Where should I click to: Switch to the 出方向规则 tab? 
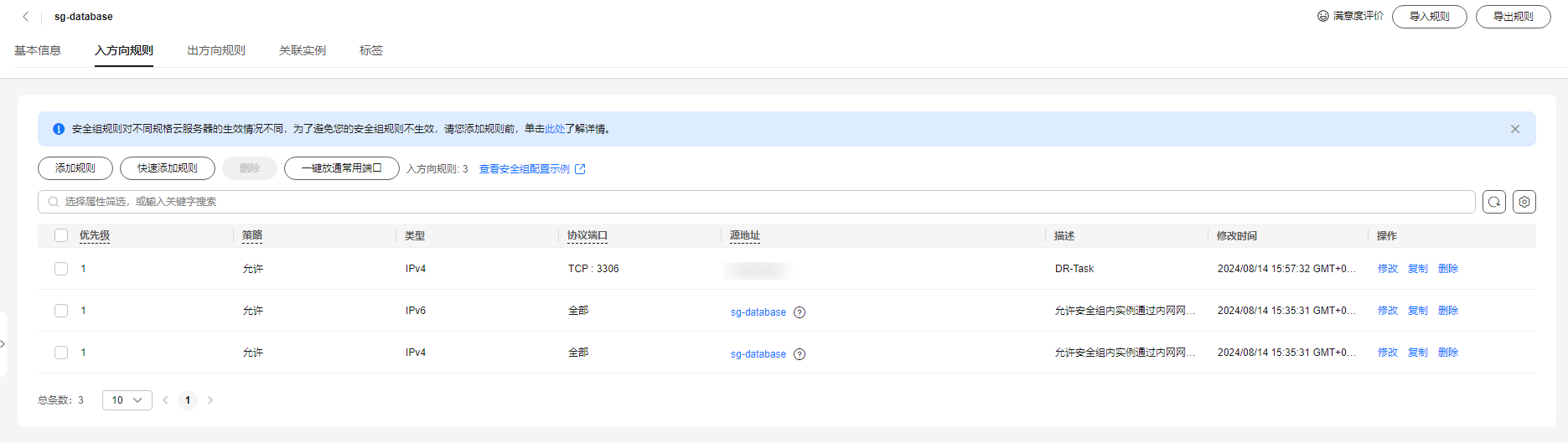[215, 50]
